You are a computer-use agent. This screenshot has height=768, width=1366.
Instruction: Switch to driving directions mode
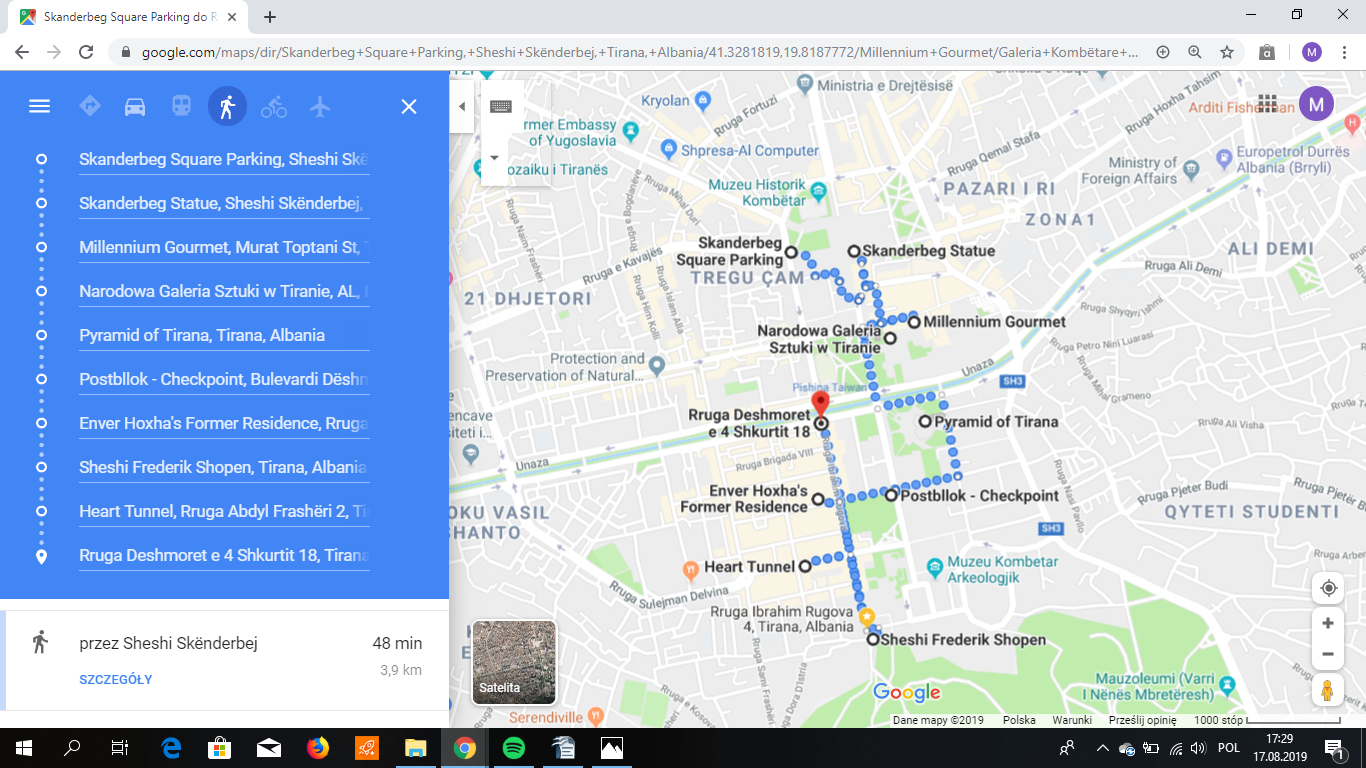[135, 106]
